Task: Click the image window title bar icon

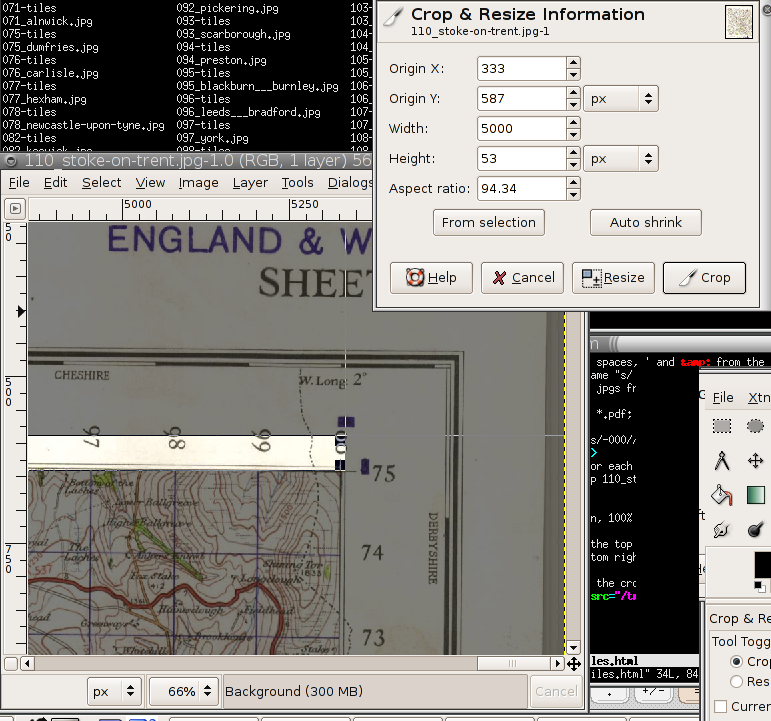Action: (x=10, y=161)
